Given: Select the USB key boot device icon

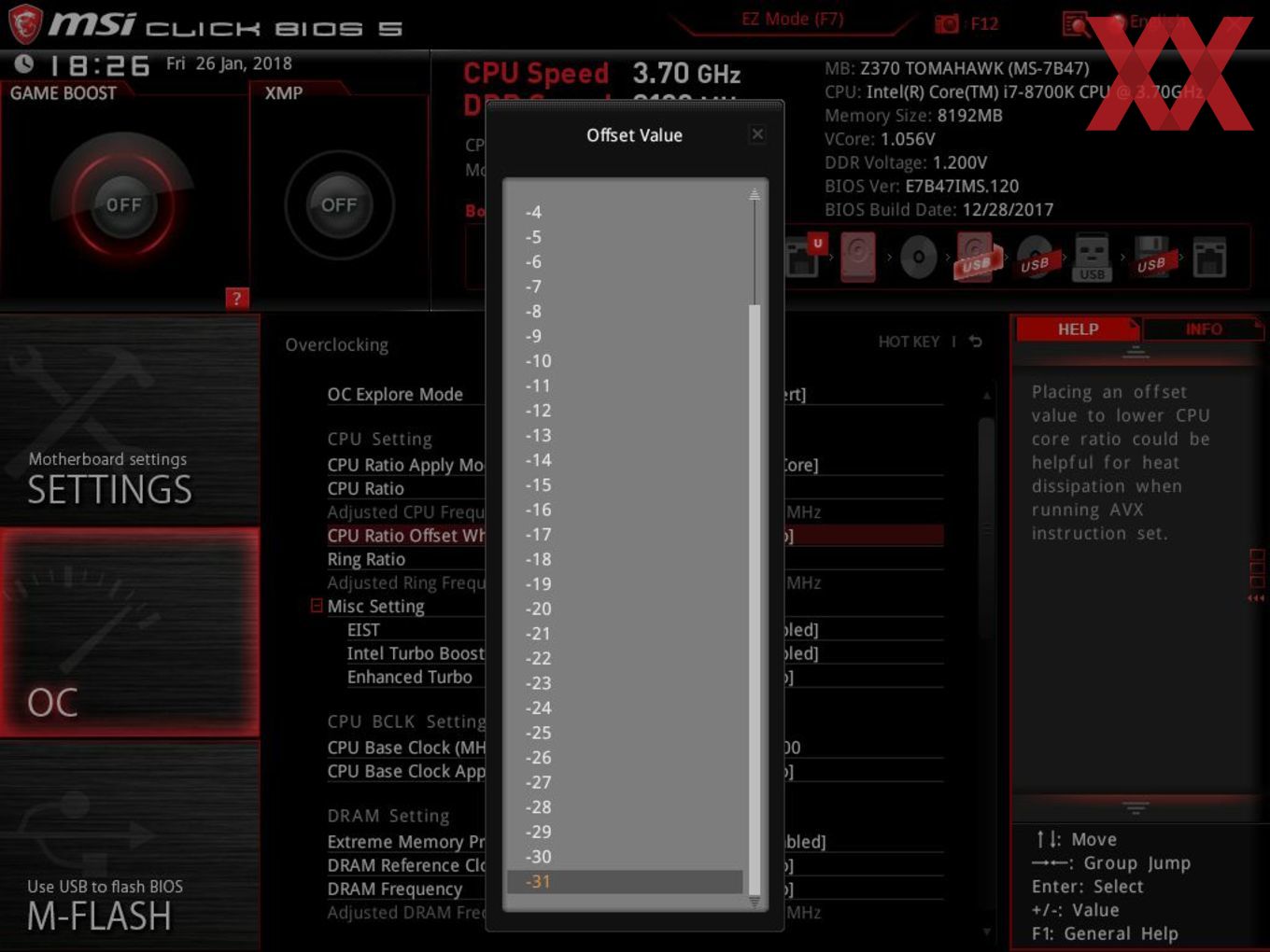Looking at the screenshot, I should (1092, 257).
